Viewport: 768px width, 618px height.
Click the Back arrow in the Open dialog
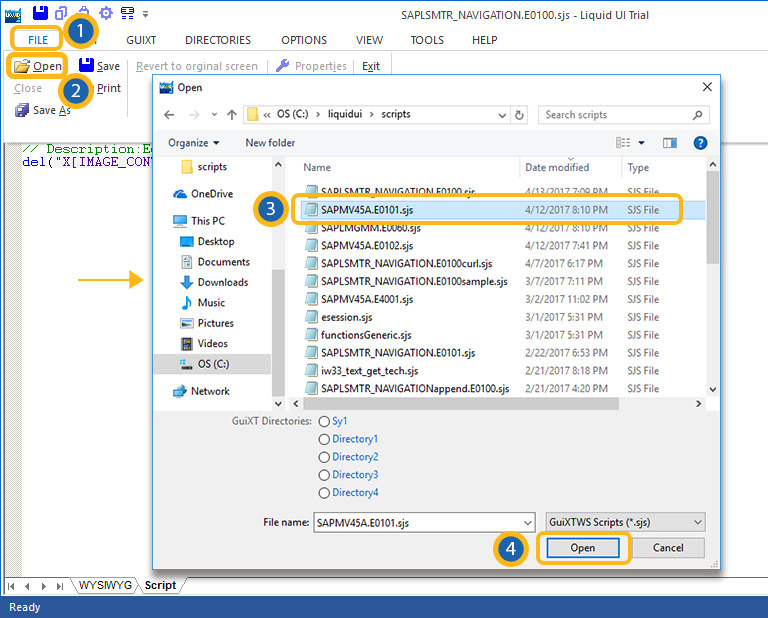tap(169, 115)
